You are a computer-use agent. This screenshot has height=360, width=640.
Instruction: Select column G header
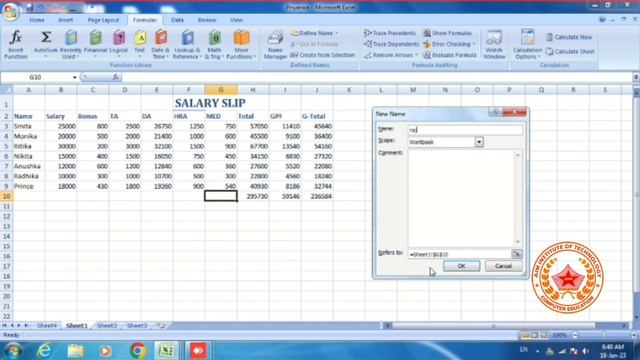pyautogui.click(x=221, y=90)
